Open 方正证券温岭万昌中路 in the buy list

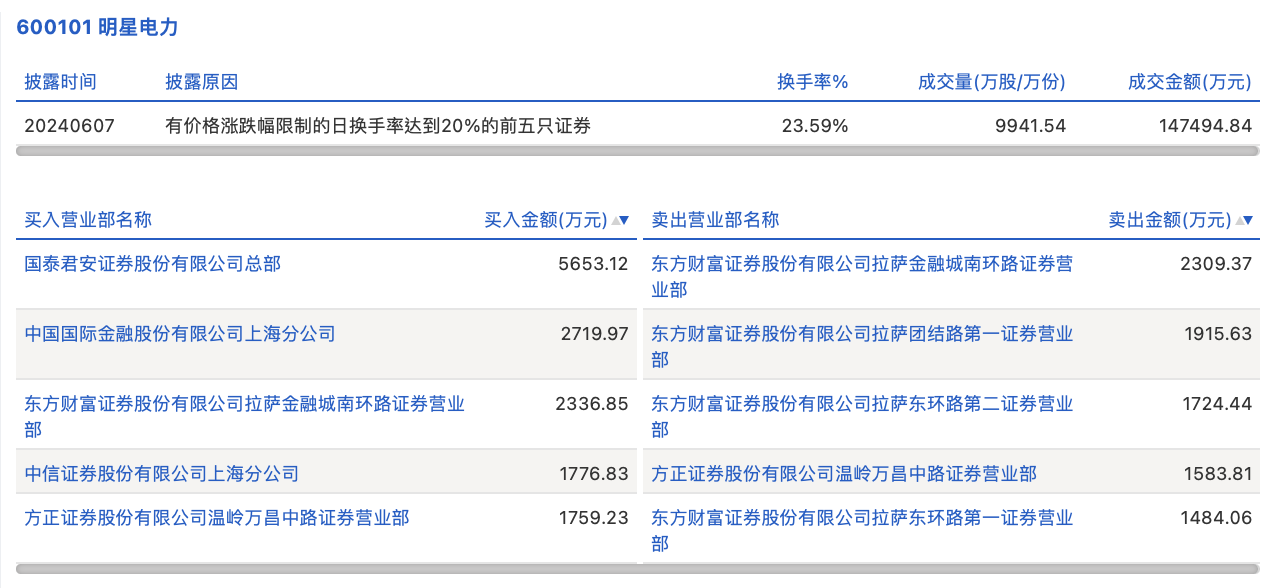[217, 518]
